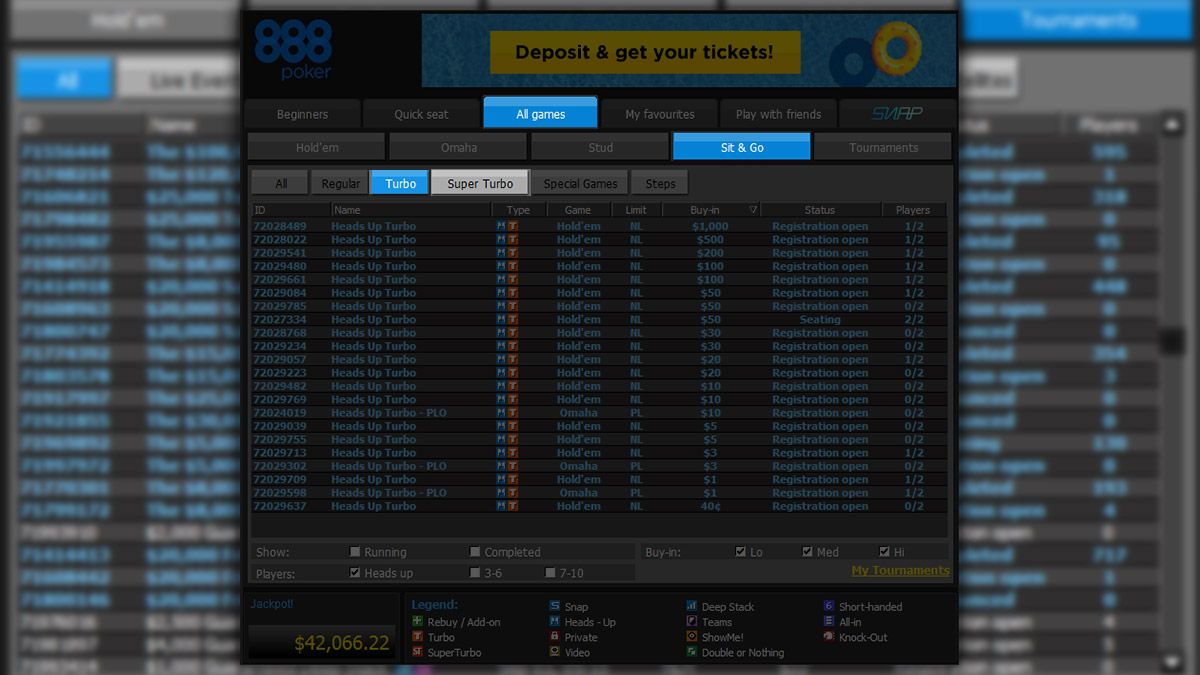This screenshot has height=675, width=1200.
Task: Click the Rebuy / Add-on legend icon
Action: [x=418, y=622]
